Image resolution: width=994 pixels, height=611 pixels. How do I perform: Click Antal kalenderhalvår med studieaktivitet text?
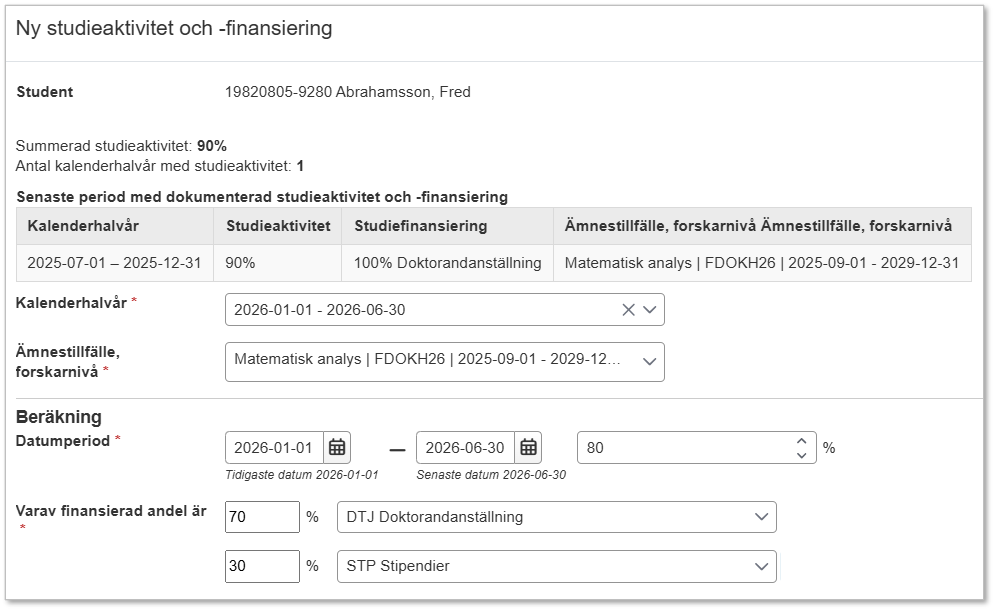[x=160, y=166]
